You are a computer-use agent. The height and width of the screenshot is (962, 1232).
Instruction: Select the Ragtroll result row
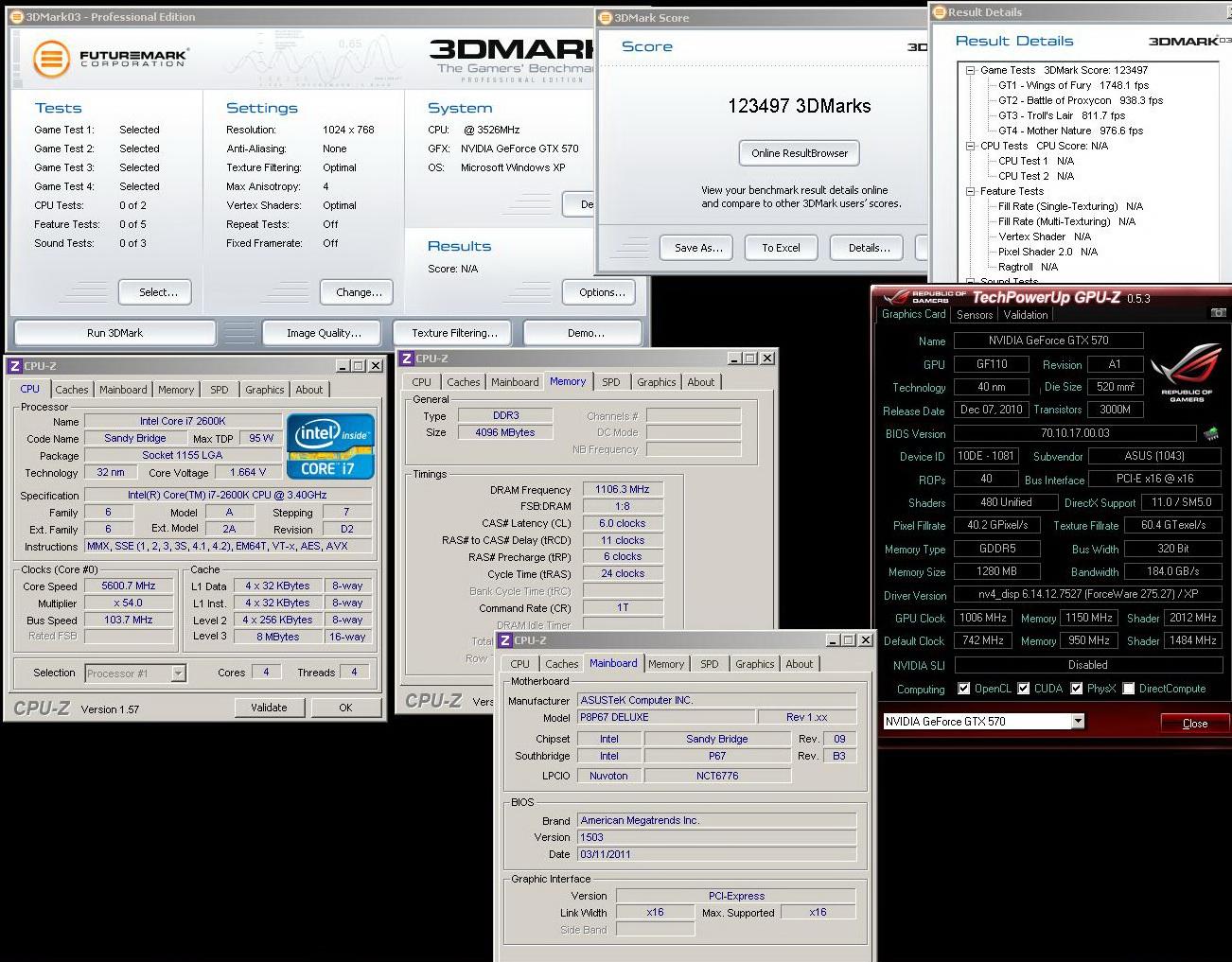1028,267
